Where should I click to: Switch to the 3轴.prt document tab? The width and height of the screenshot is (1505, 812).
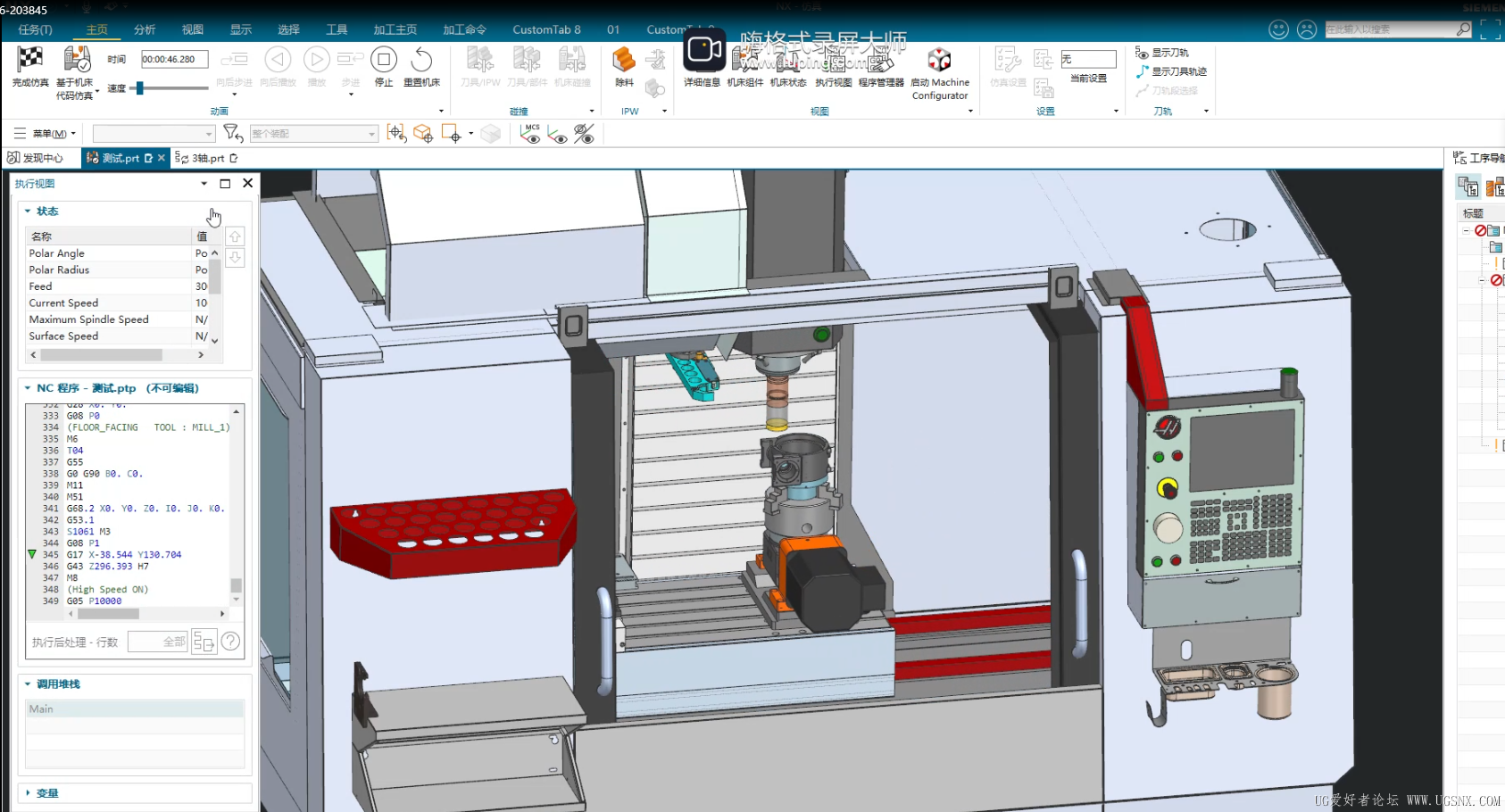207,158
